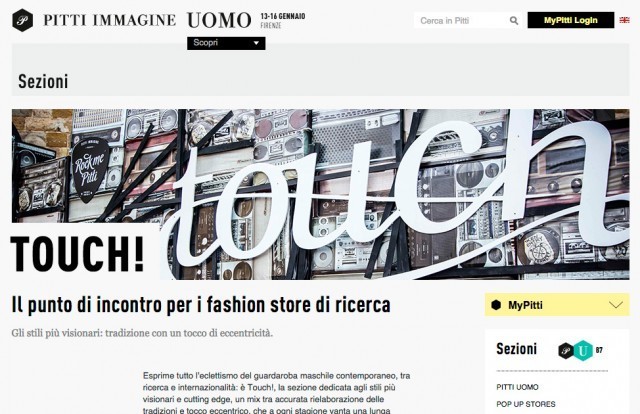The height and width of the screenshot is (414, 640).
Task: Click the PITTI IMMAGINE title link
Action: click(109, 20)
